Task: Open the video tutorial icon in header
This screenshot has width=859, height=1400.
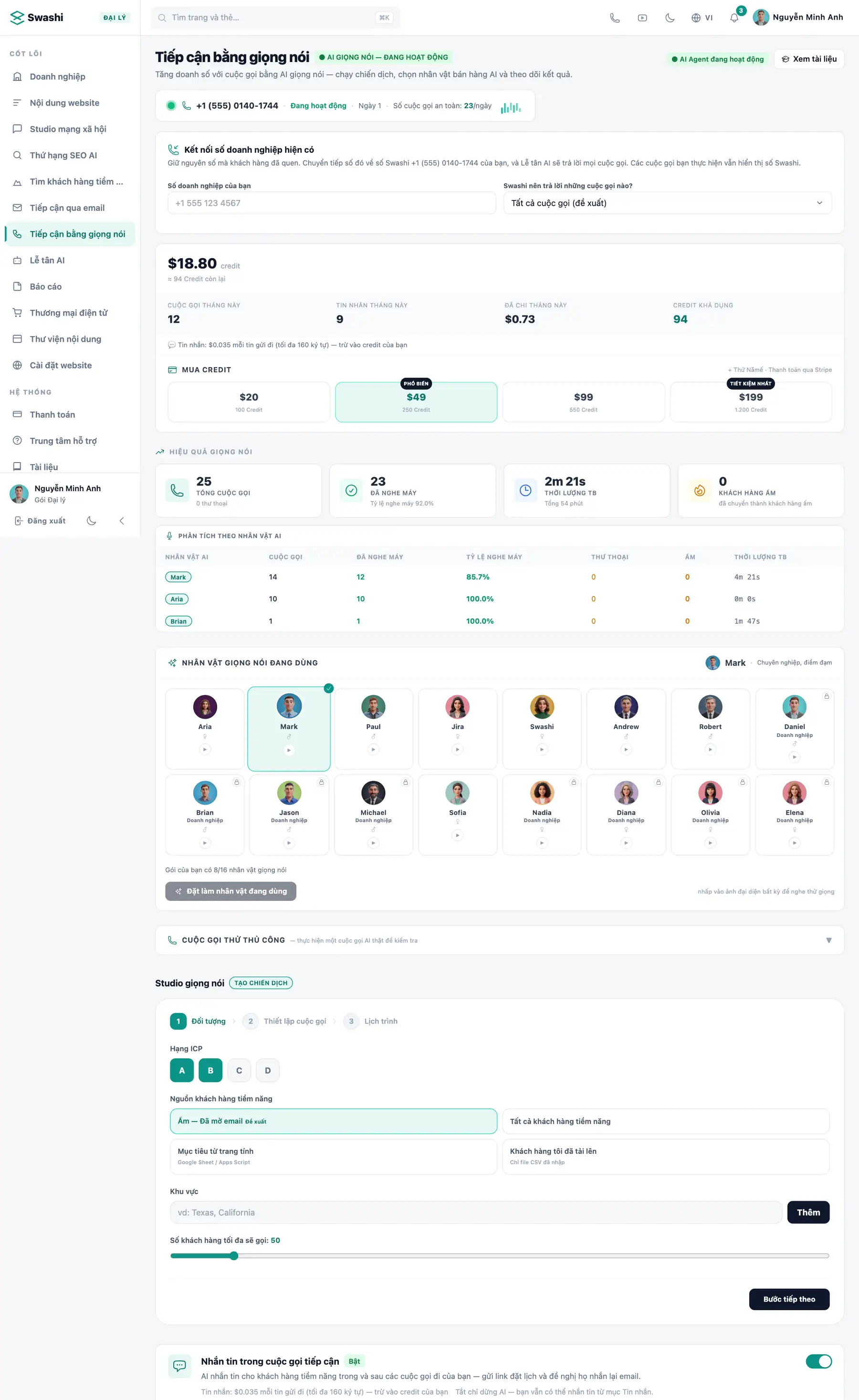Action: [642, 18]
